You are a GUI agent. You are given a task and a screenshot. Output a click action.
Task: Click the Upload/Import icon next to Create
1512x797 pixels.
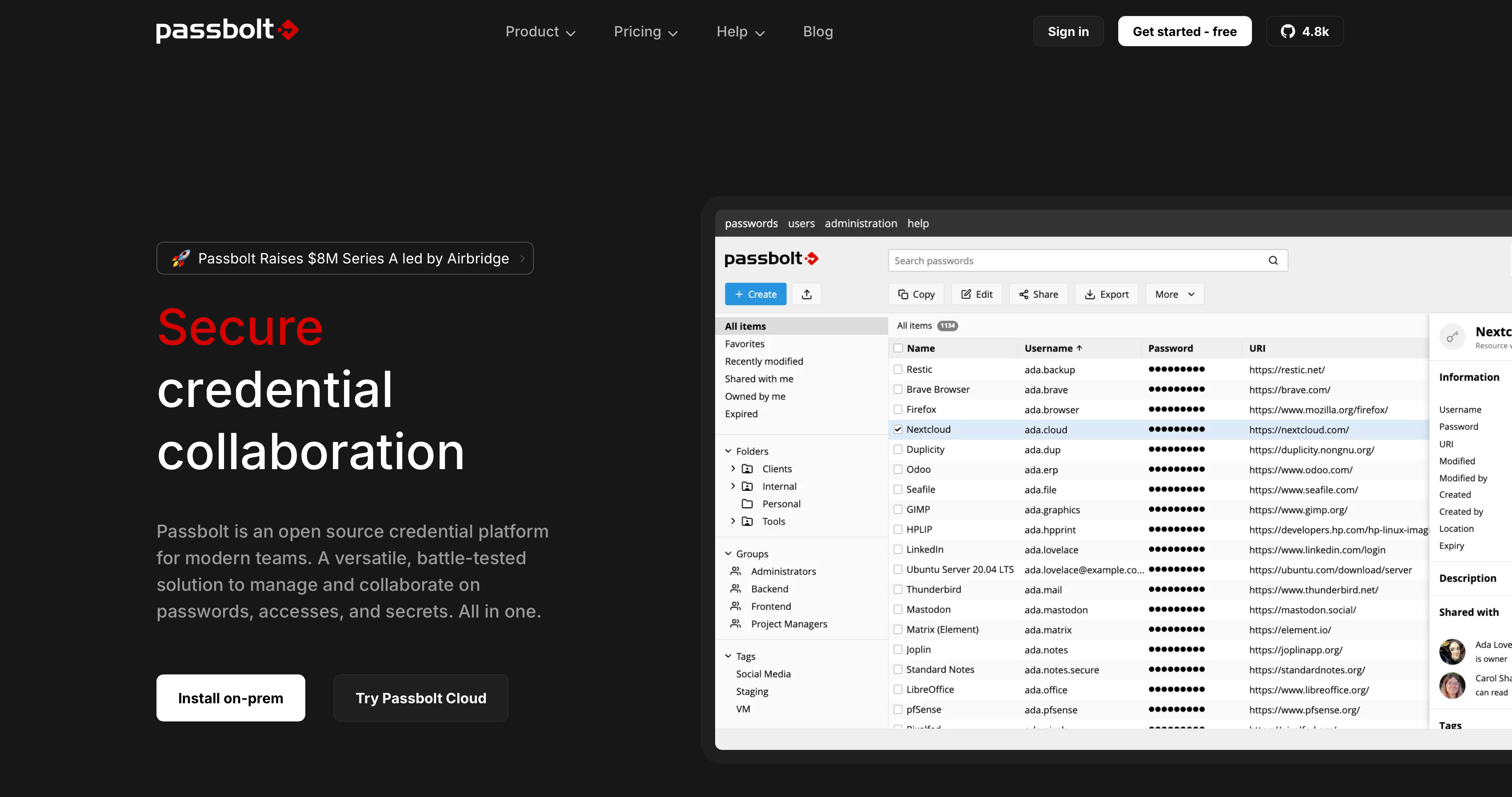(x=807, y=294)
